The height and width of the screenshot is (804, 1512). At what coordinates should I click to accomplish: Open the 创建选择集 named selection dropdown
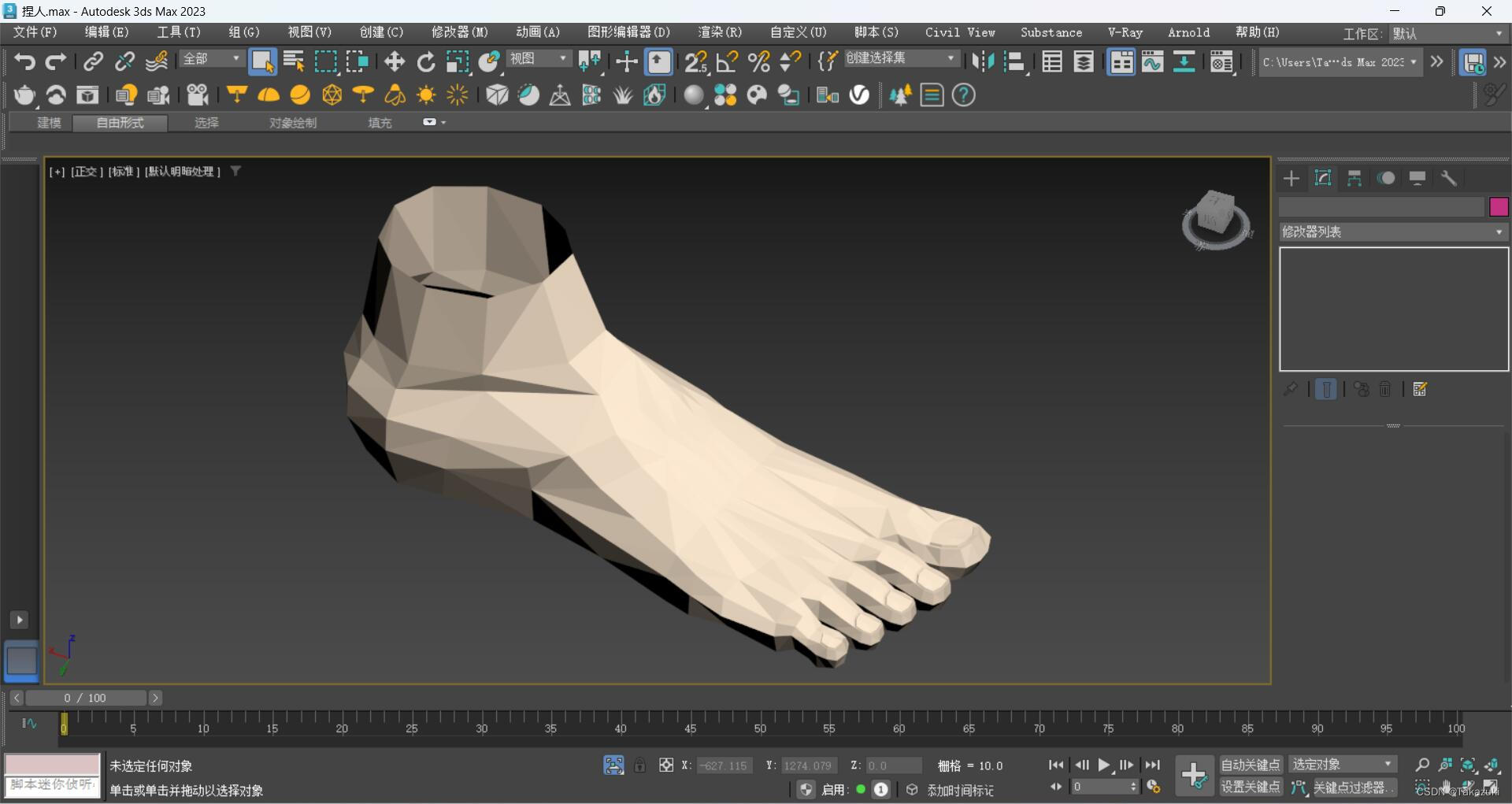(x=901, y=59)
